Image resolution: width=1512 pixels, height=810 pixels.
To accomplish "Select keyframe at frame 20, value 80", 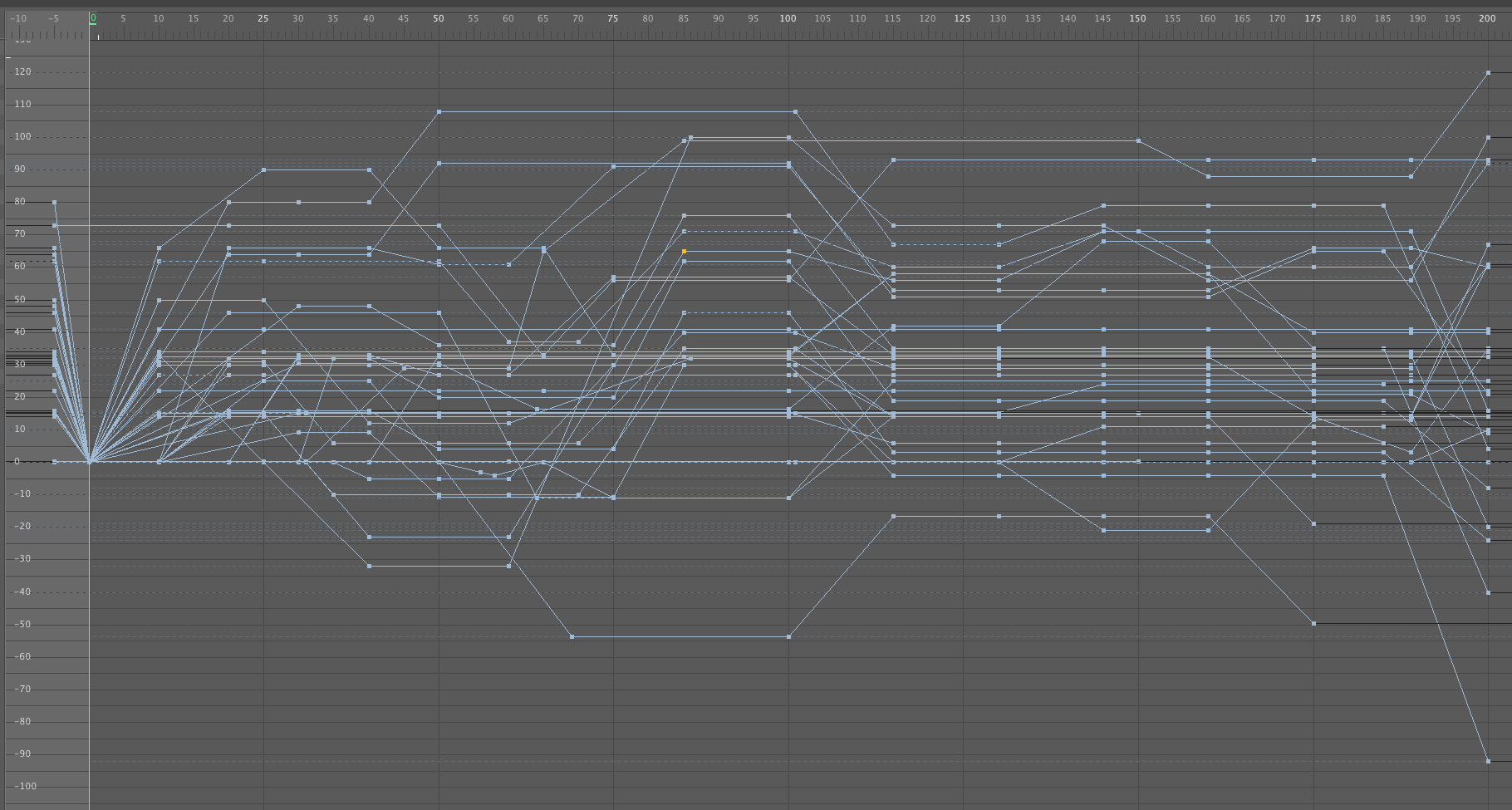I will (x=228, y=202).
